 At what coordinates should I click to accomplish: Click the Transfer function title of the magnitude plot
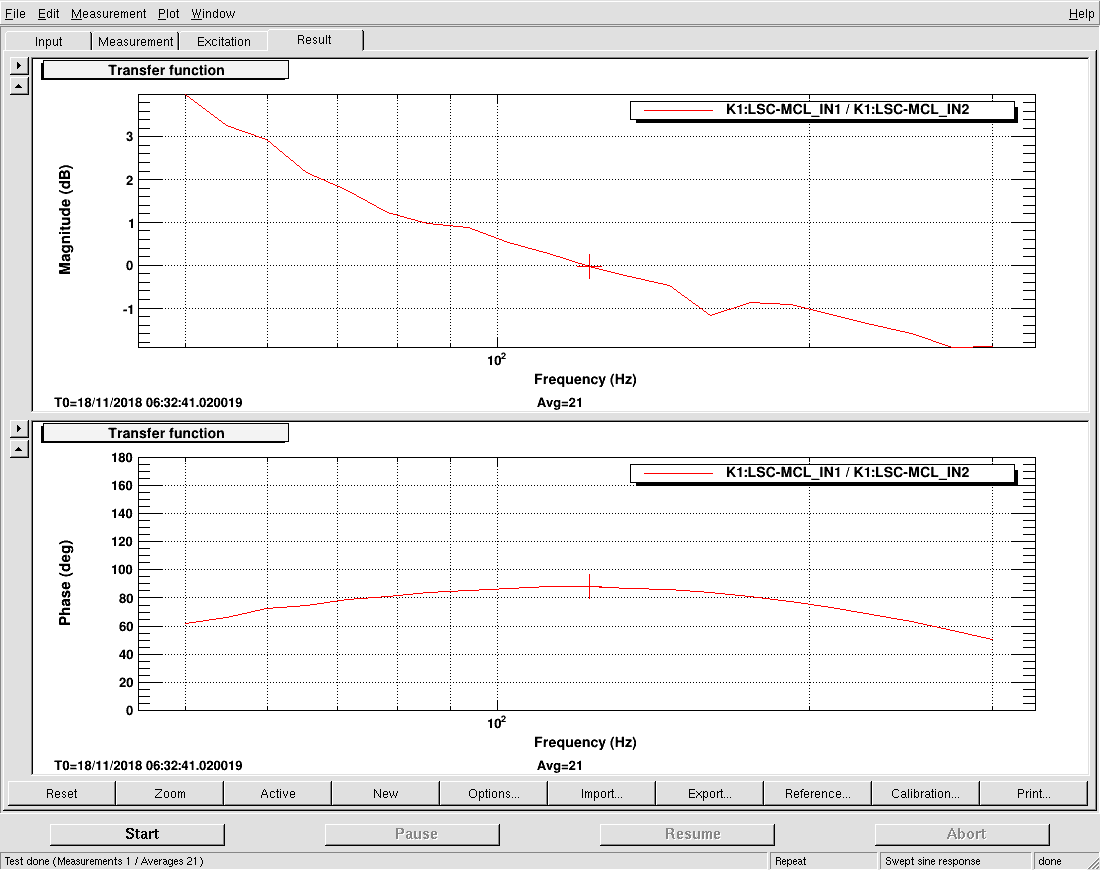pyautogui.click(x=166, y=70)
